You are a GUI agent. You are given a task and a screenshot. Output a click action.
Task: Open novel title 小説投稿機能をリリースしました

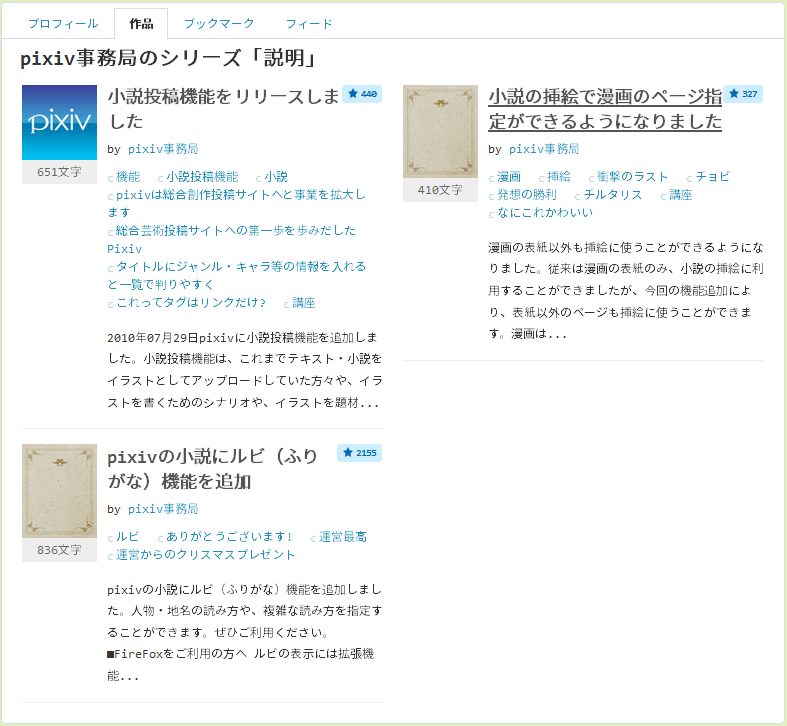[224, 108]
